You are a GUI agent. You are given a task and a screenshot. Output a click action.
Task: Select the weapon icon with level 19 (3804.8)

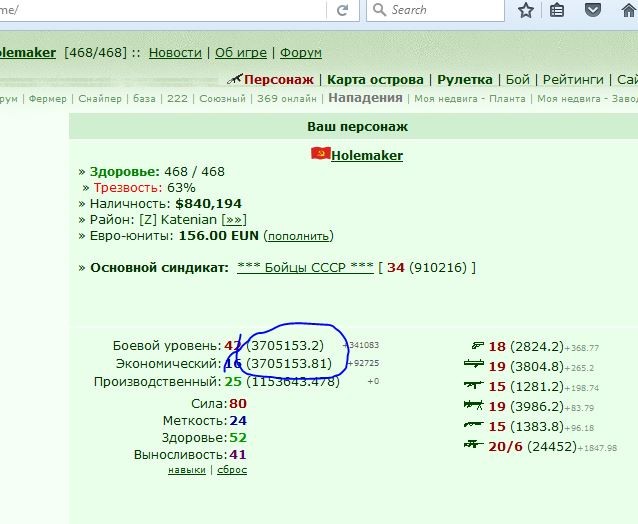coord(474,363)
